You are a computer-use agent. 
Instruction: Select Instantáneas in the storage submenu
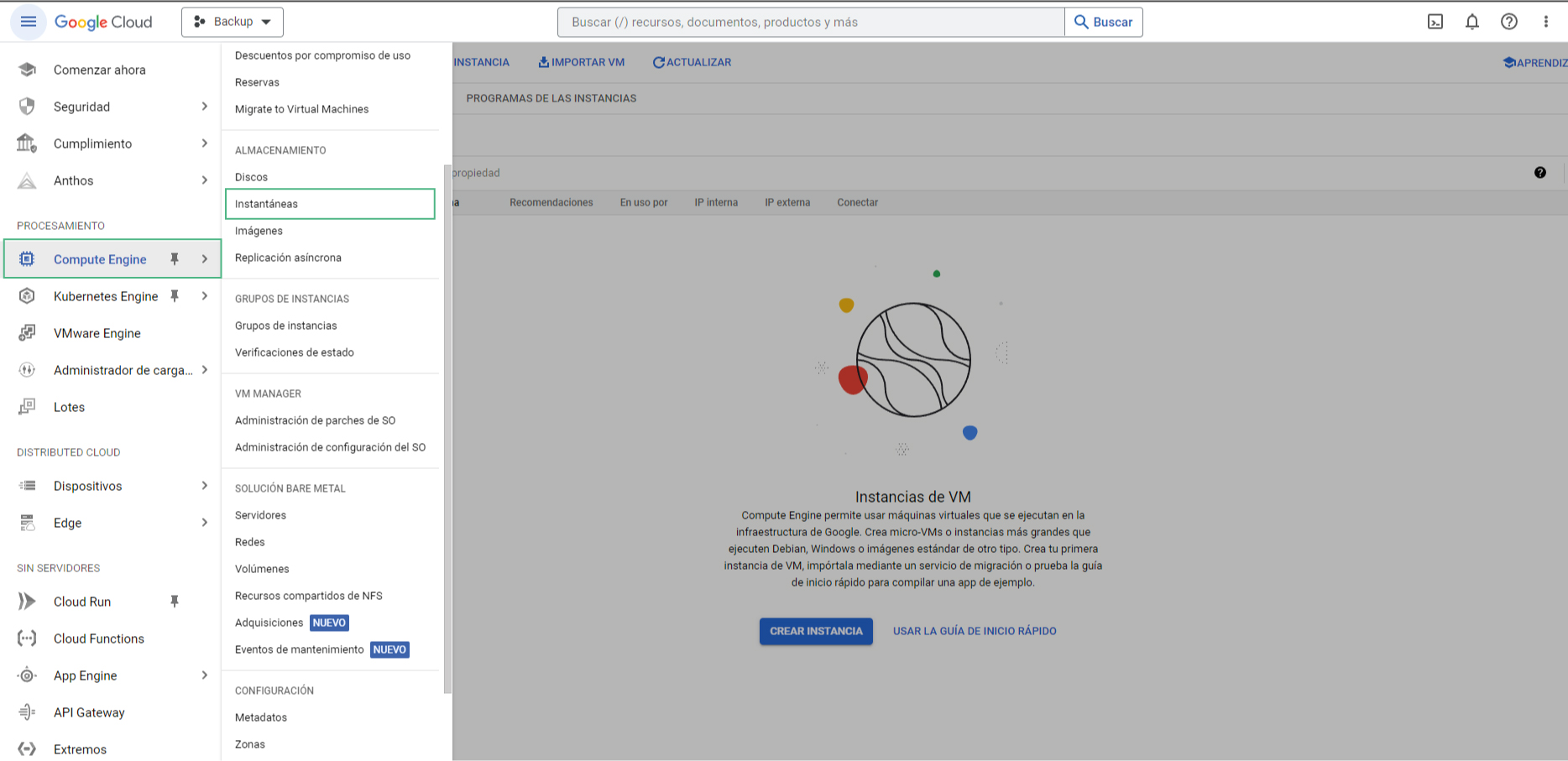[330, 204]
